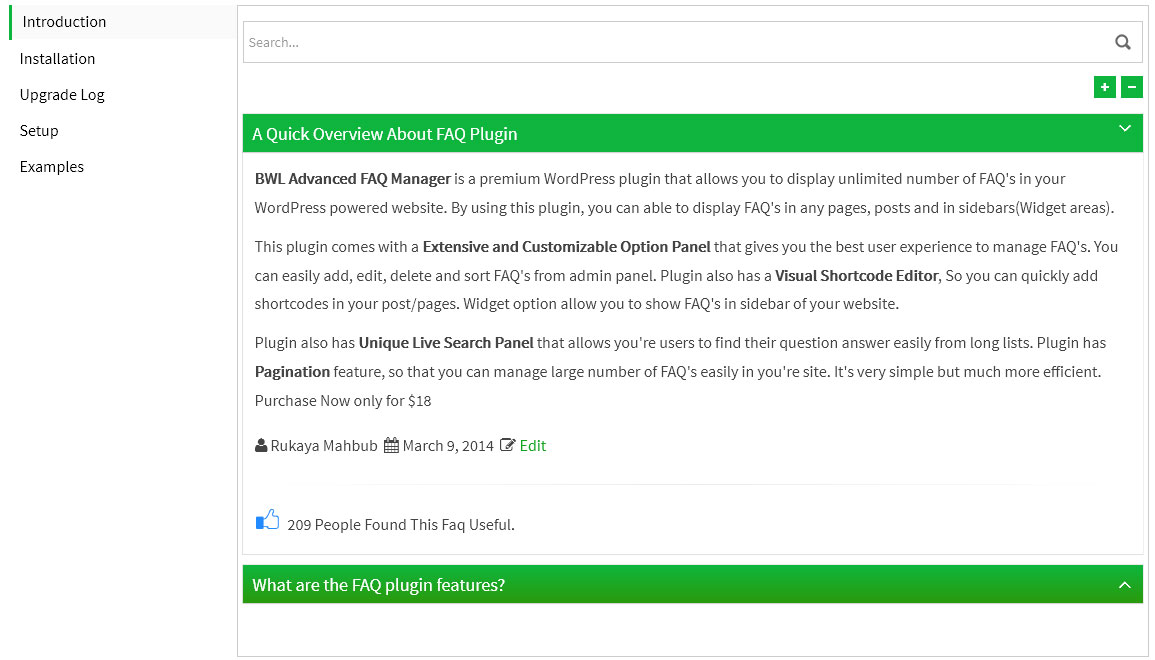Viewport: 1155px width, 660px height.
Task: Click the pencil edit icon
Action: pos(507,446)
